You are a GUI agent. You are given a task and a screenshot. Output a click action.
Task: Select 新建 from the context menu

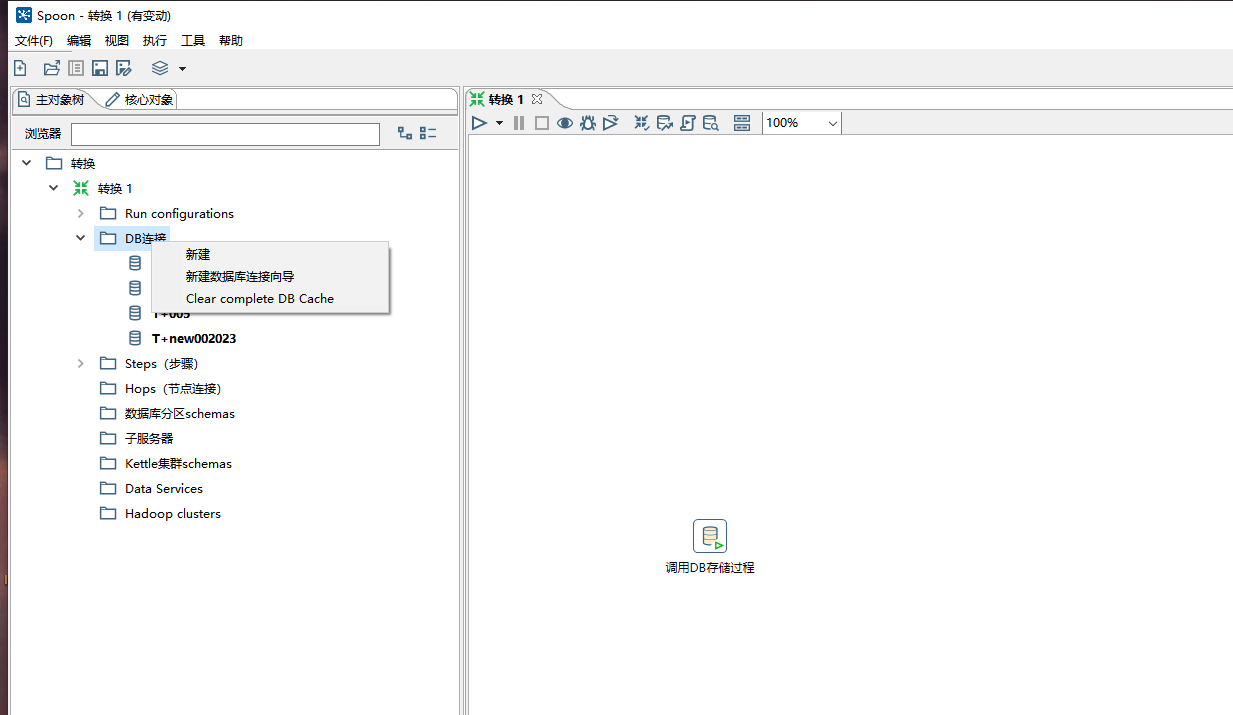(198, 254)
